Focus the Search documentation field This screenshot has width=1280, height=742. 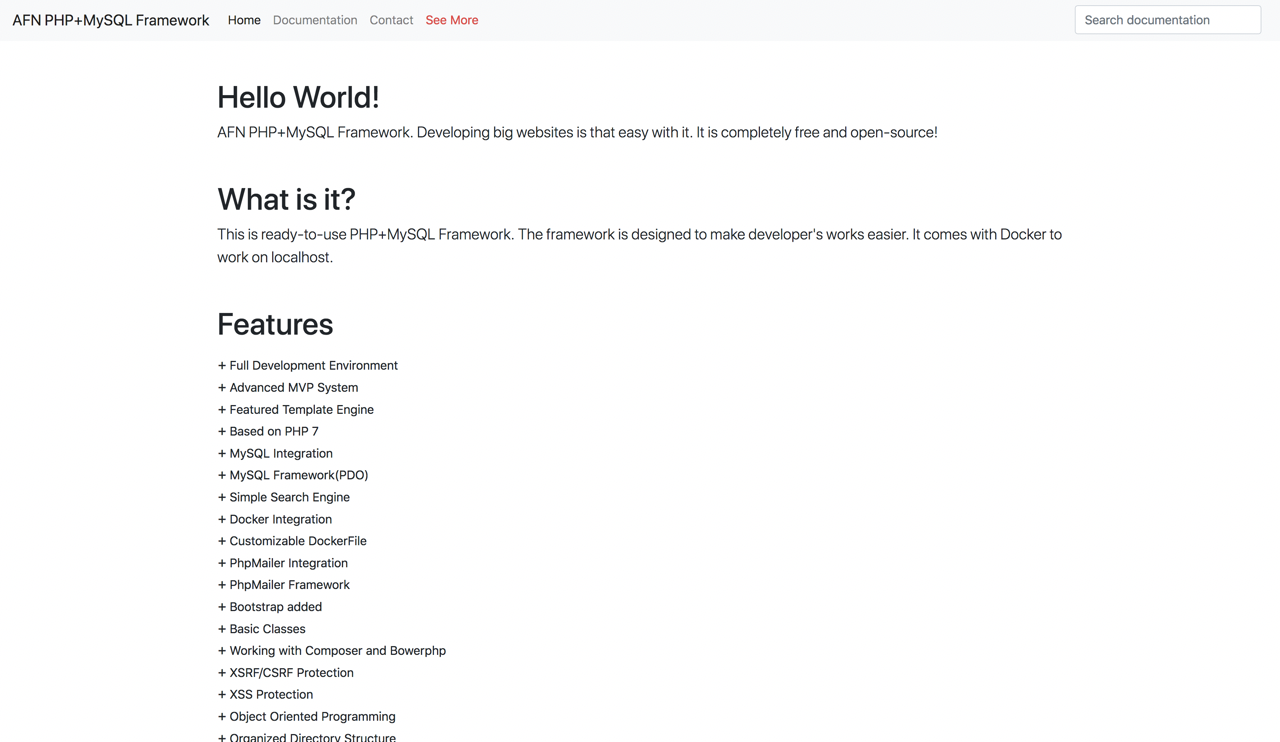click(1168, 20)
